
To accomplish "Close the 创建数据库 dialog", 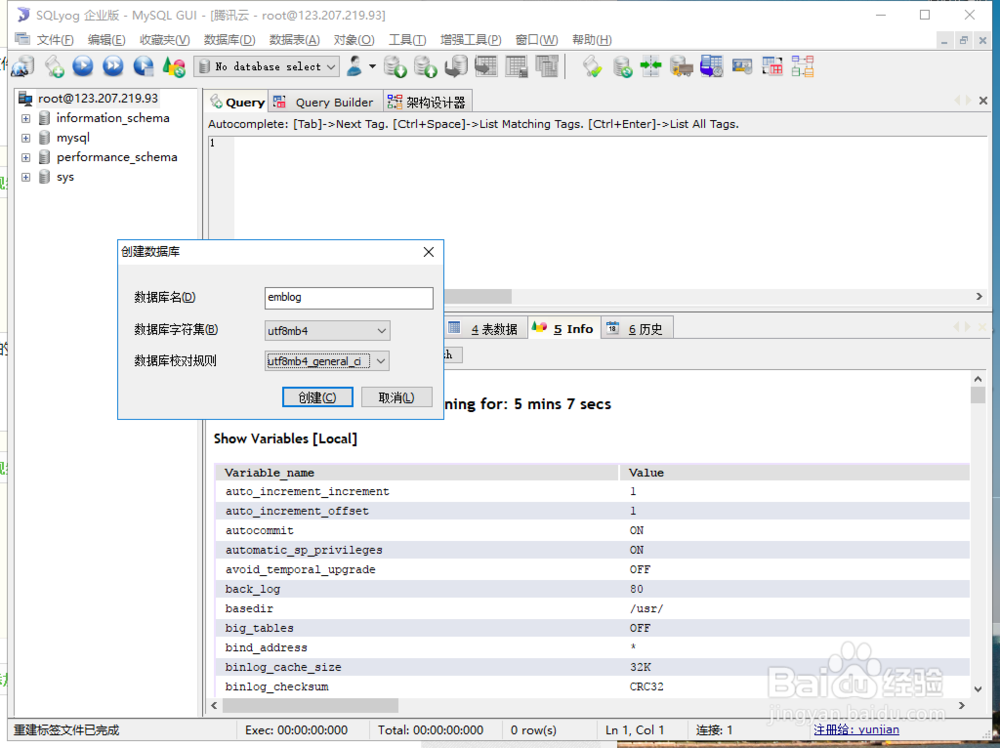I will (429, 252).
